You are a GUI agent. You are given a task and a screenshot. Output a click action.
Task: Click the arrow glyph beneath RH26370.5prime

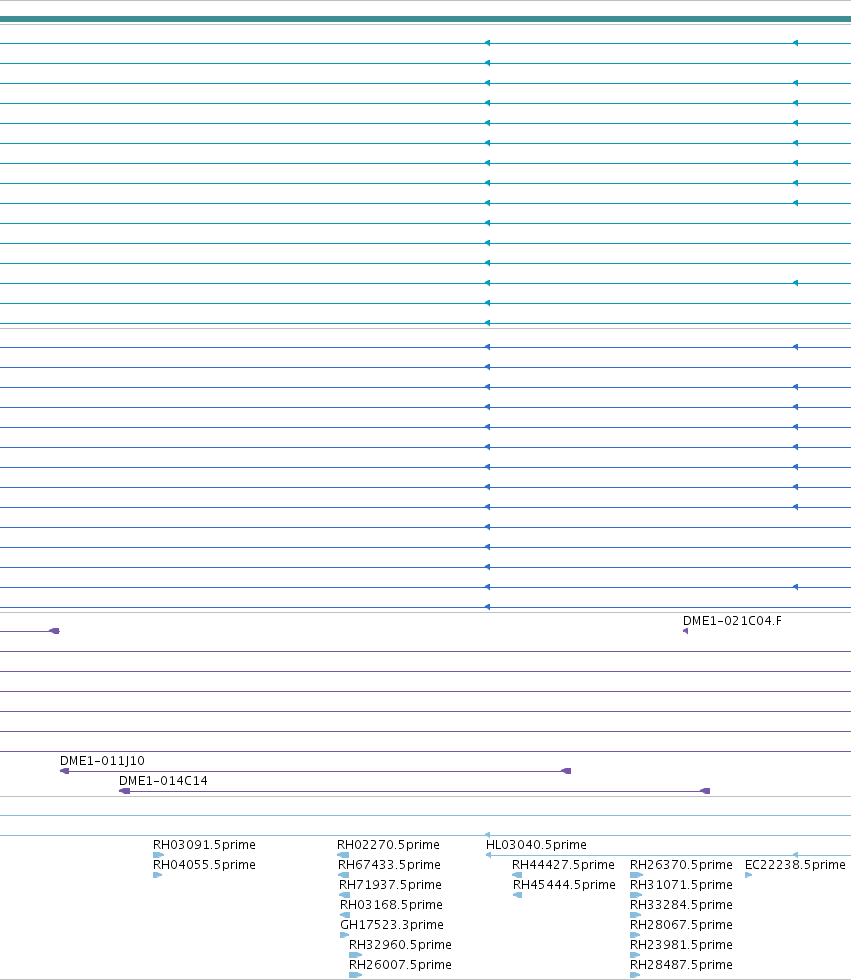click(x=636, y=875)
